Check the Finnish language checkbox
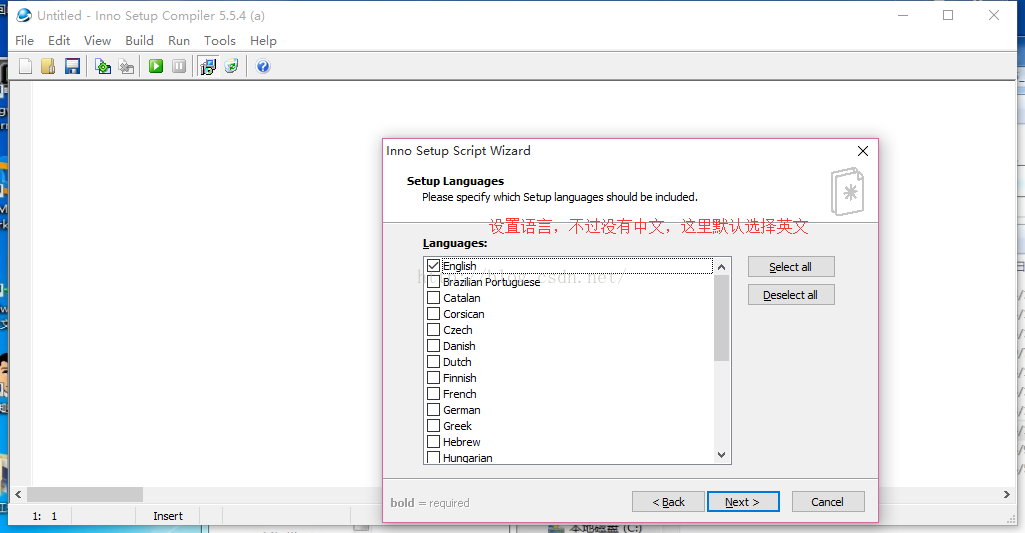This screenshot has height=533, width=1025. pos(433,378)
